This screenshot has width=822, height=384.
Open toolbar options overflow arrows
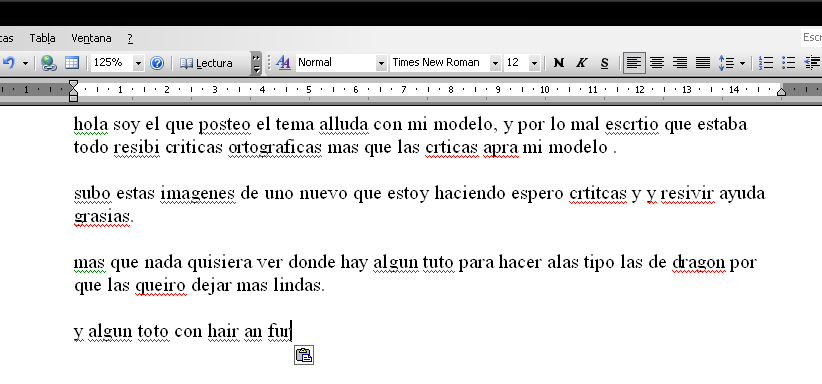(256, 63)
